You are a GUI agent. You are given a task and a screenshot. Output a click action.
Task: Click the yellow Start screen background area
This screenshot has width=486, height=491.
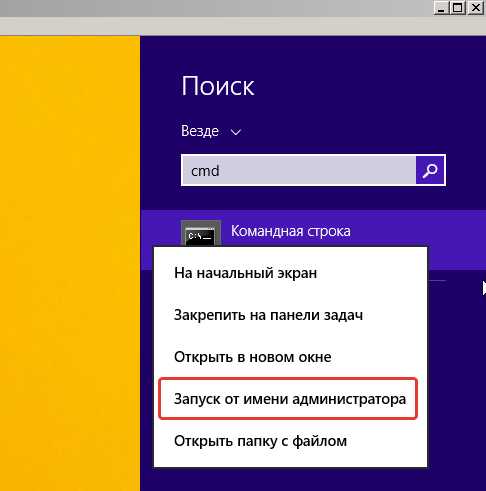[70, 263]
